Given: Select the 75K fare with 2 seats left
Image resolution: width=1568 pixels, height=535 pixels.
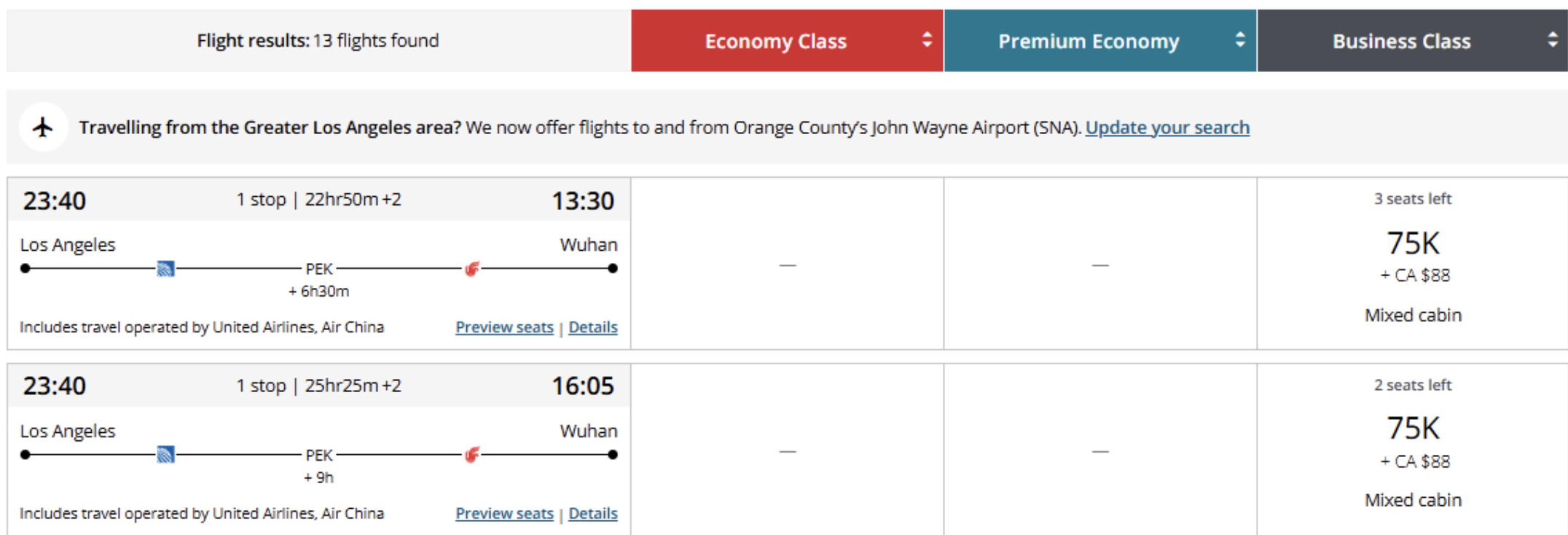Looking at the screenshot, I should pos(1413,449).
